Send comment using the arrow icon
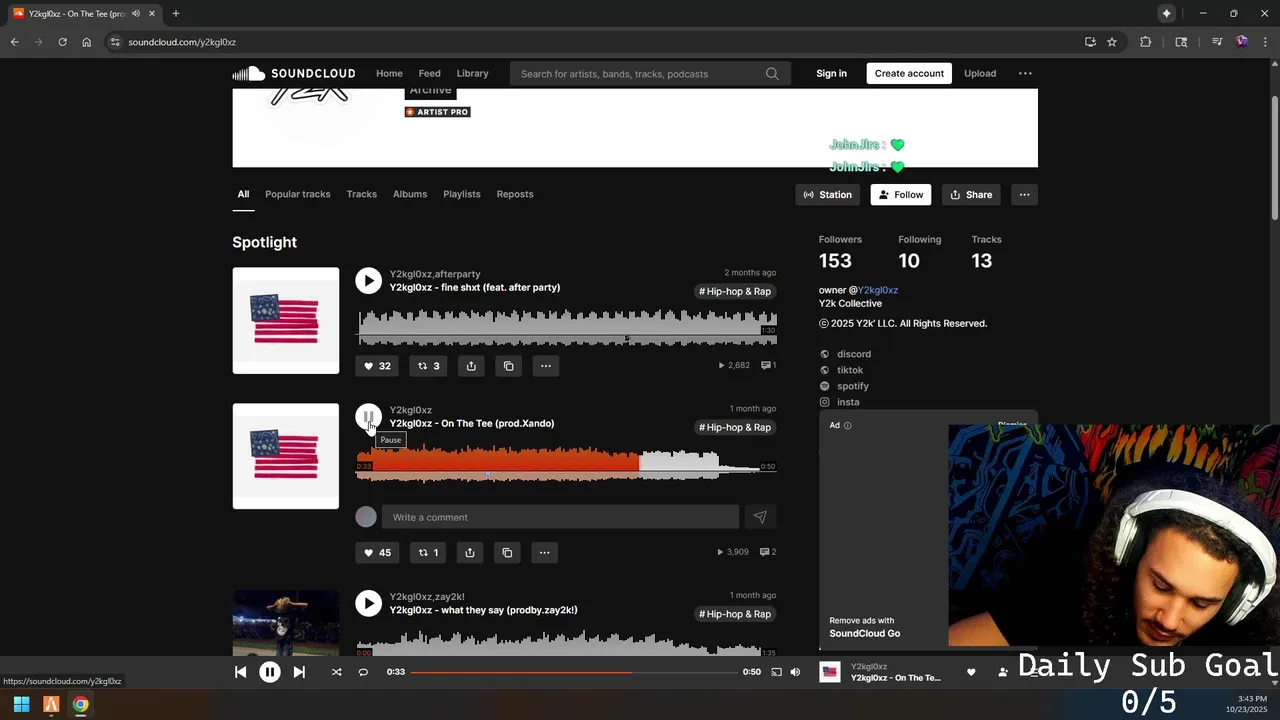This screenshot has width=1280, height=720. pos(760,517)
